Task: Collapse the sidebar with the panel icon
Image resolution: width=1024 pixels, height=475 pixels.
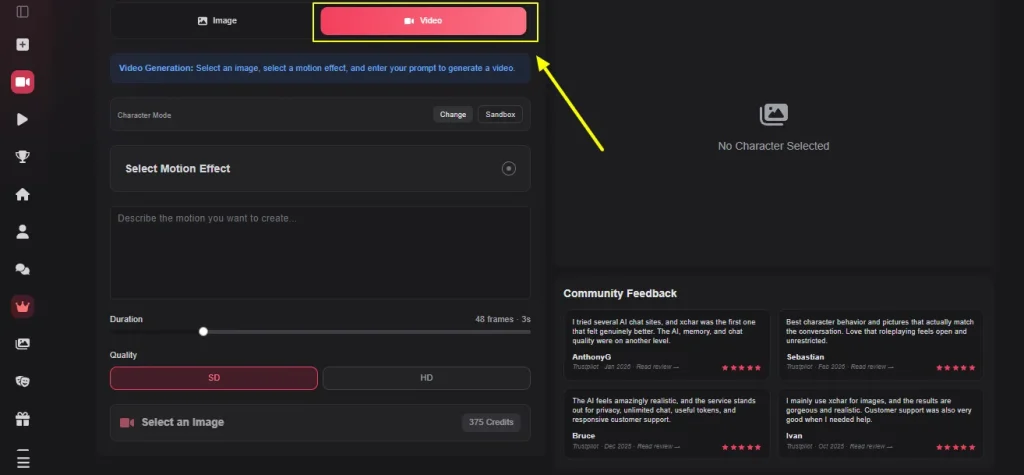Action: point(23,12)
